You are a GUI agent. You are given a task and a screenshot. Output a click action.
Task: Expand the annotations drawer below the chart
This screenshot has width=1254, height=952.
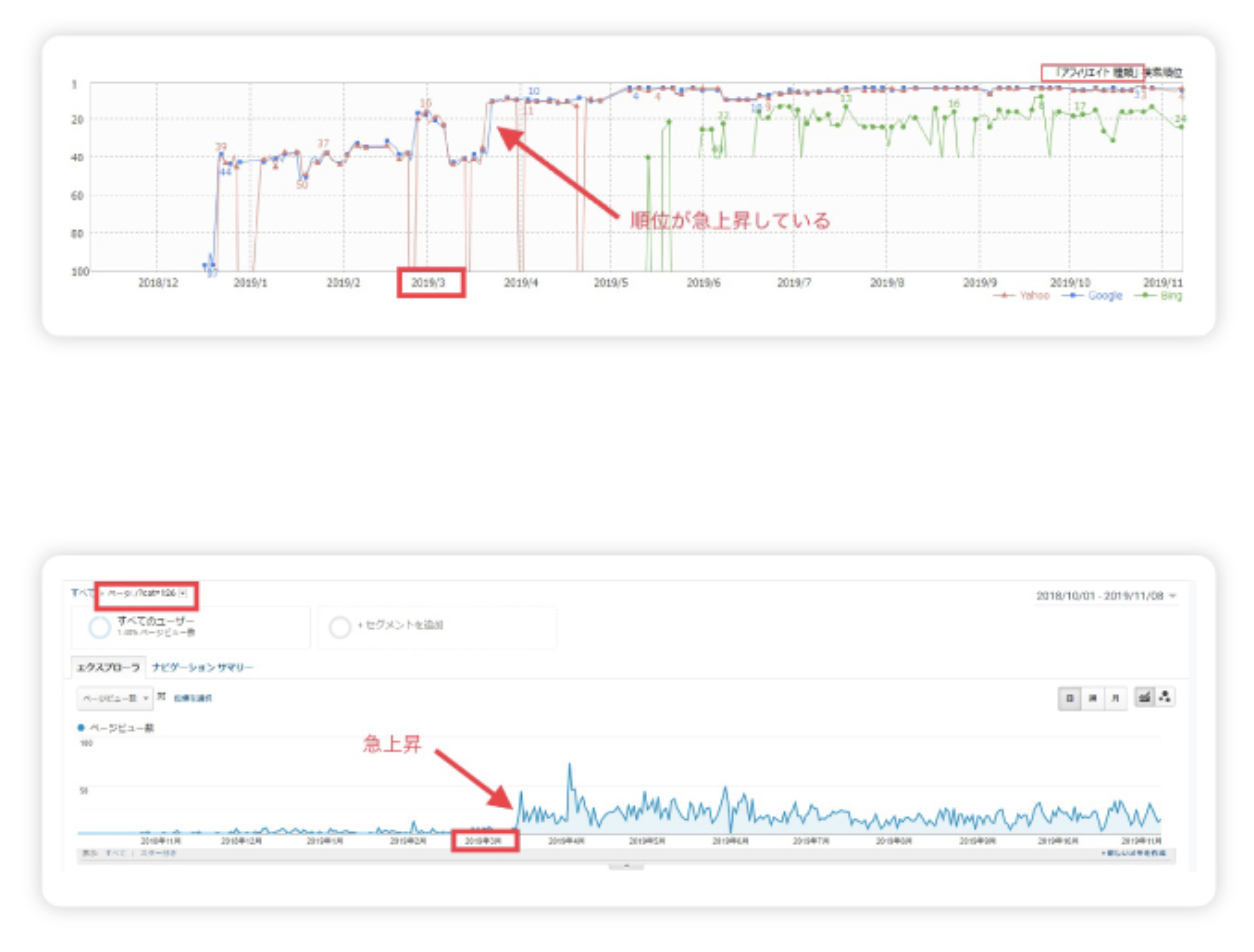coord(626,864)
